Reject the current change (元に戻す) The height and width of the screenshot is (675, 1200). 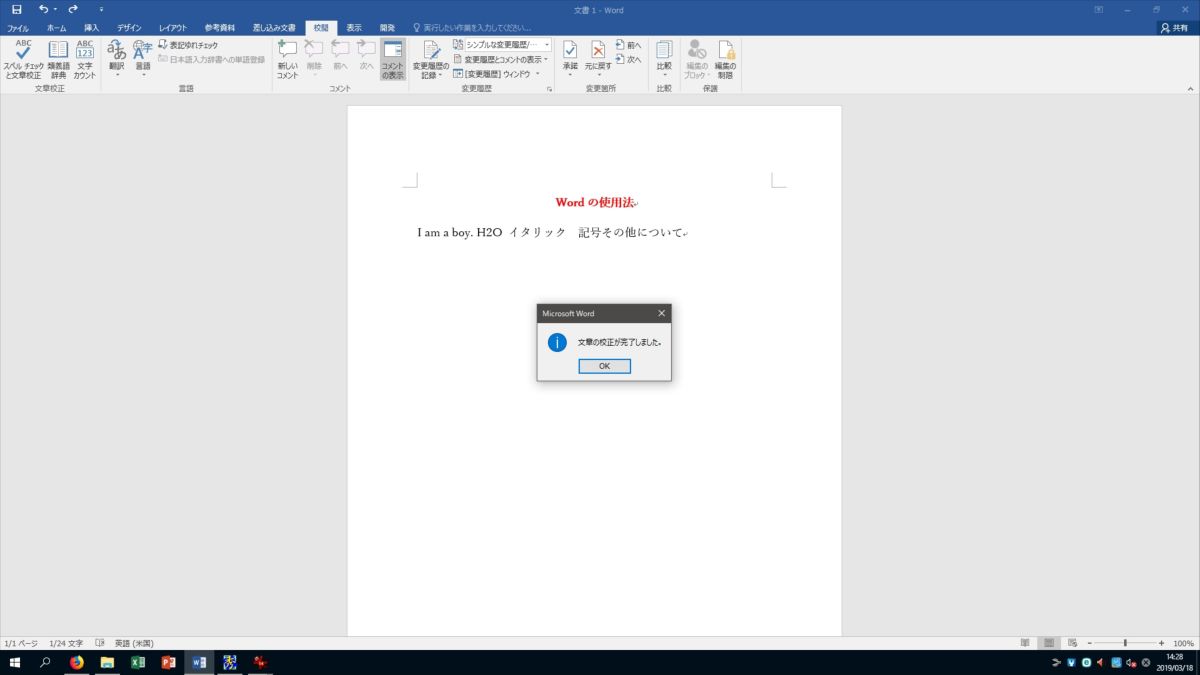click(598, 59)
